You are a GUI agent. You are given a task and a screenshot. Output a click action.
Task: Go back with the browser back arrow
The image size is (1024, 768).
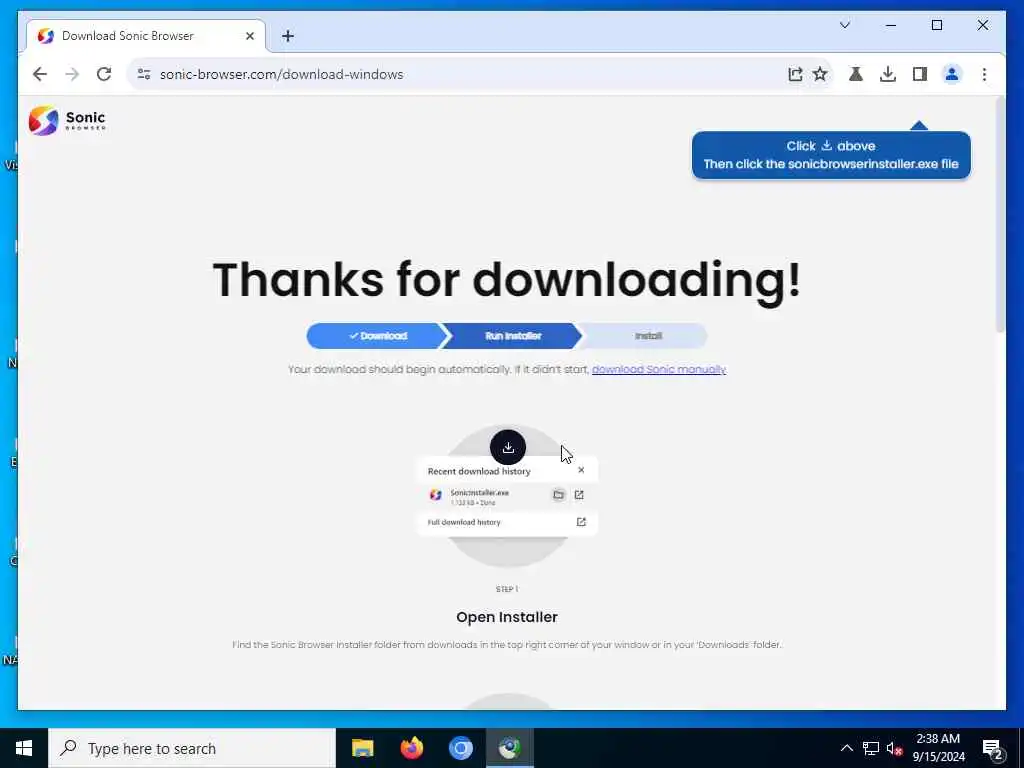tap(40, 74)
